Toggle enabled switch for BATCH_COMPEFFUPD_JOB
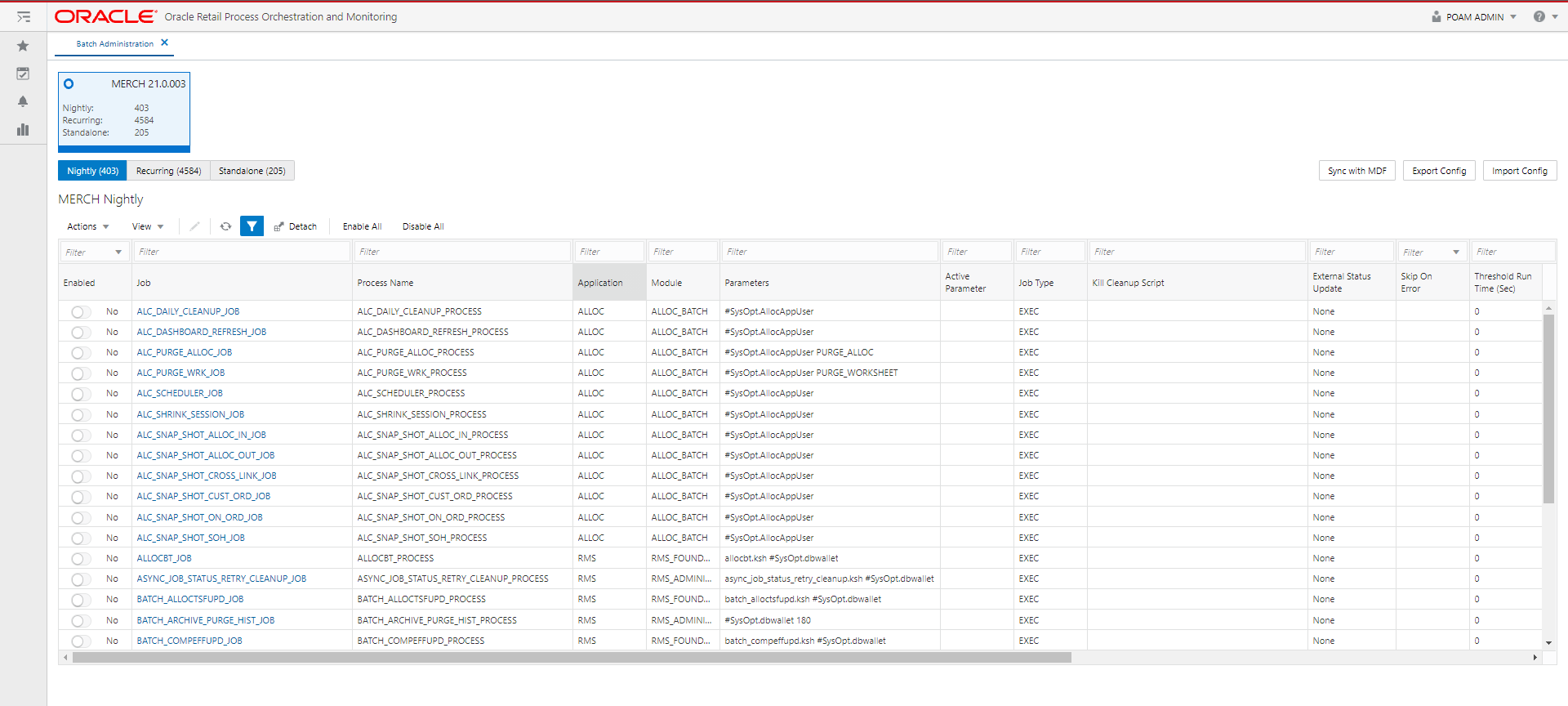 [81, 641]
